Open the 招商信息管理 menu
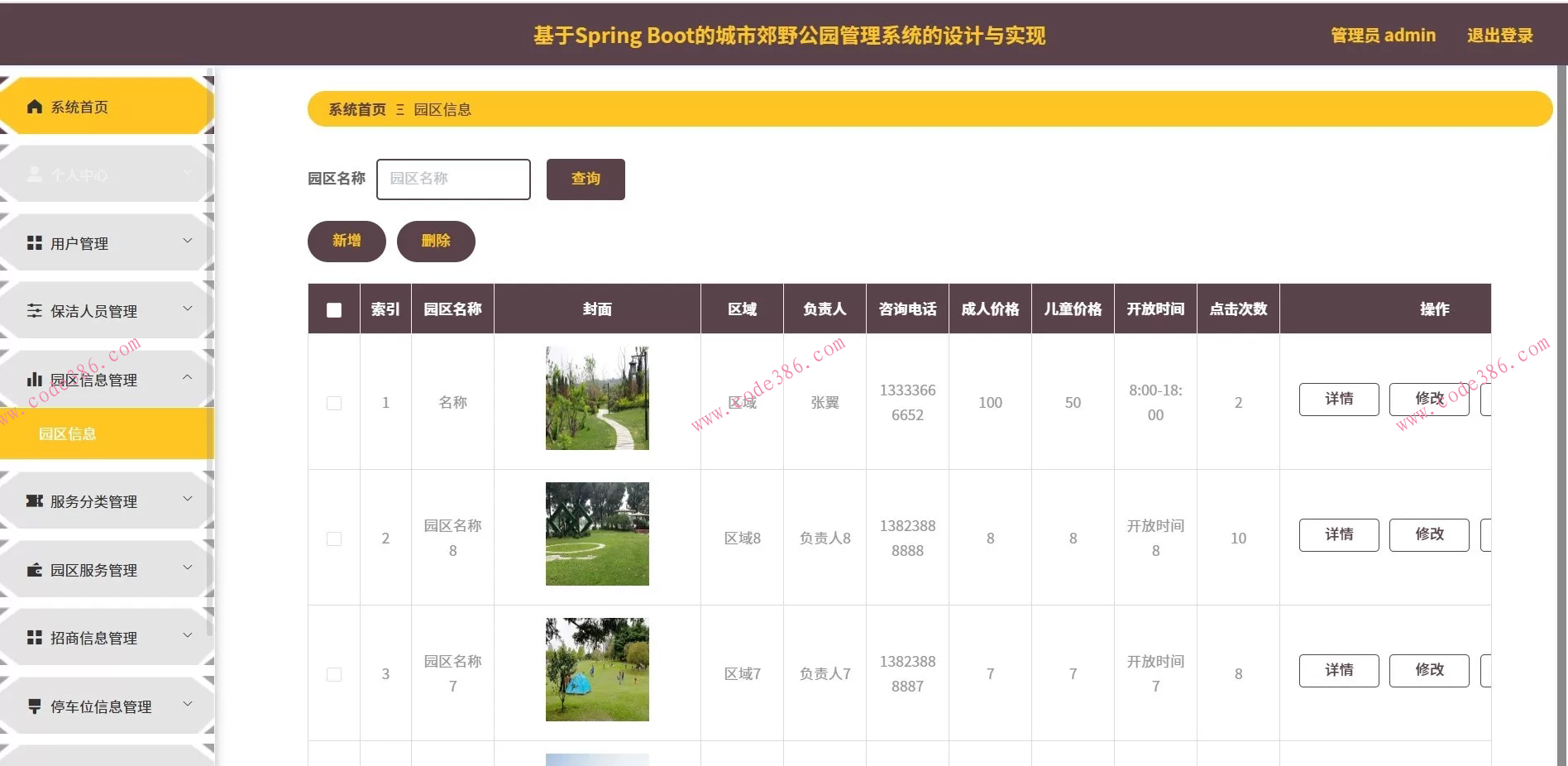Image resolution: width=1568 pixels, height=766 pixels. pyautogui.click(x=107, y=637)
